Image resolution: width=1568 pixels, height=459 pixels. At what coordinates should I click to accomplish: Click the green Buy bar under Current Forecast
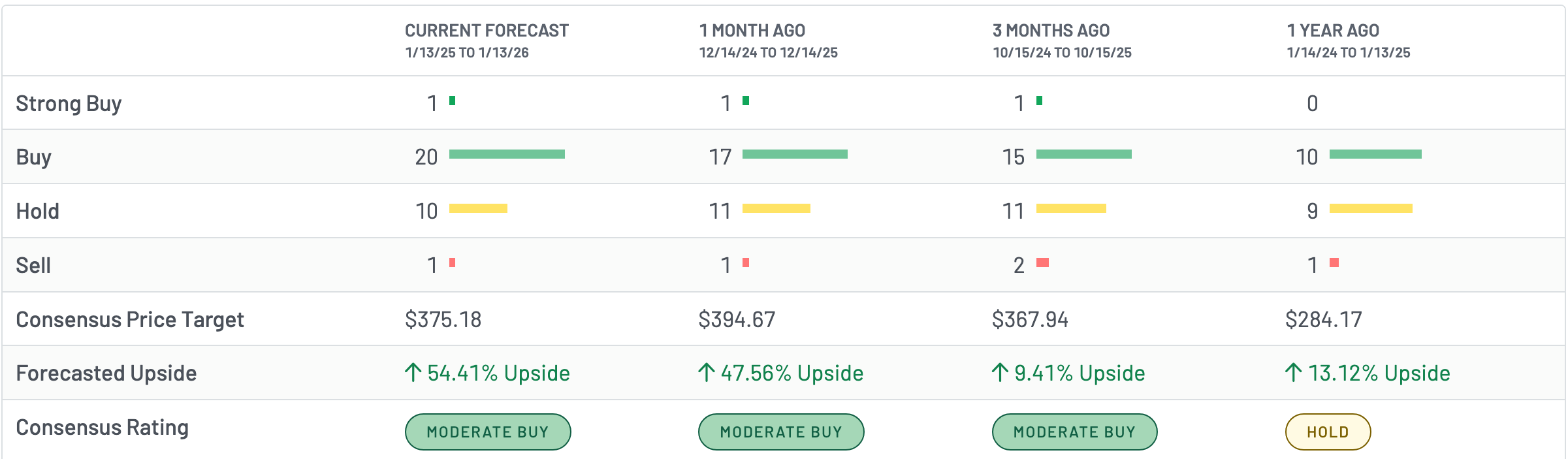pos(507,154)
